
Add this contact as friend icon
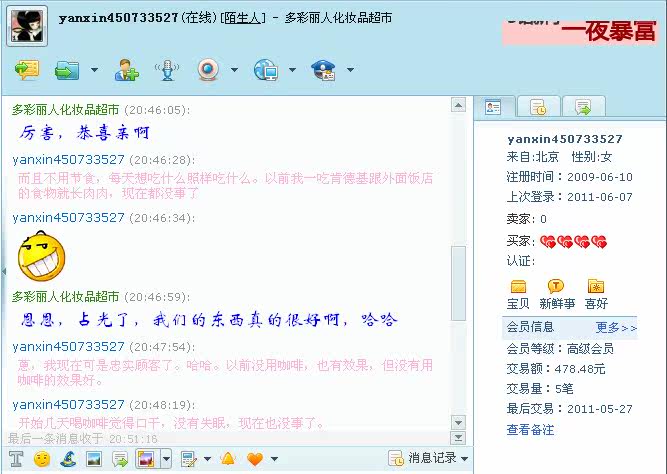pyautogui.click(x=126, y=70)
